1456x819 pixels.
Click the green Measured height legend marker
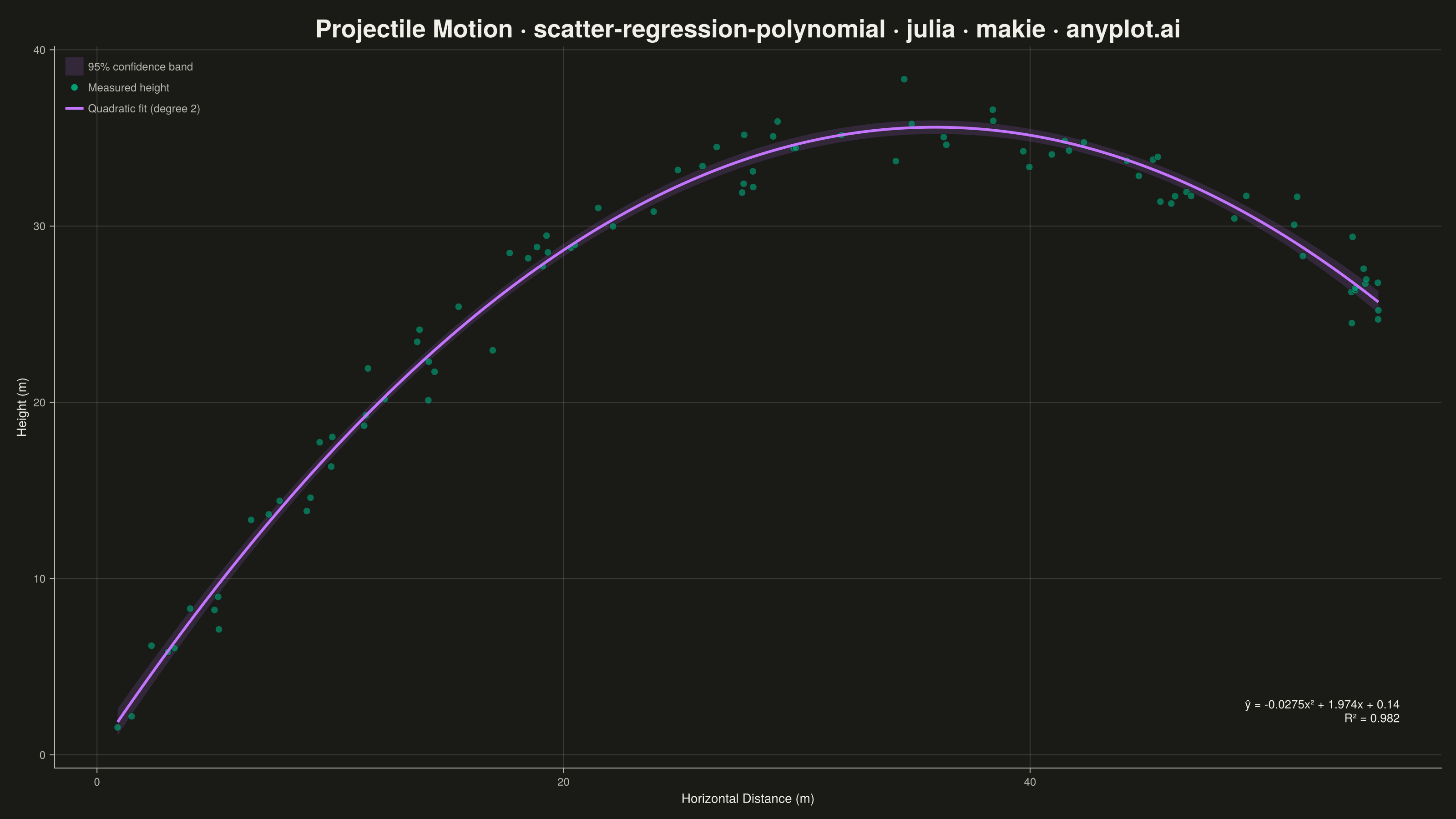(x=75, y=88)
